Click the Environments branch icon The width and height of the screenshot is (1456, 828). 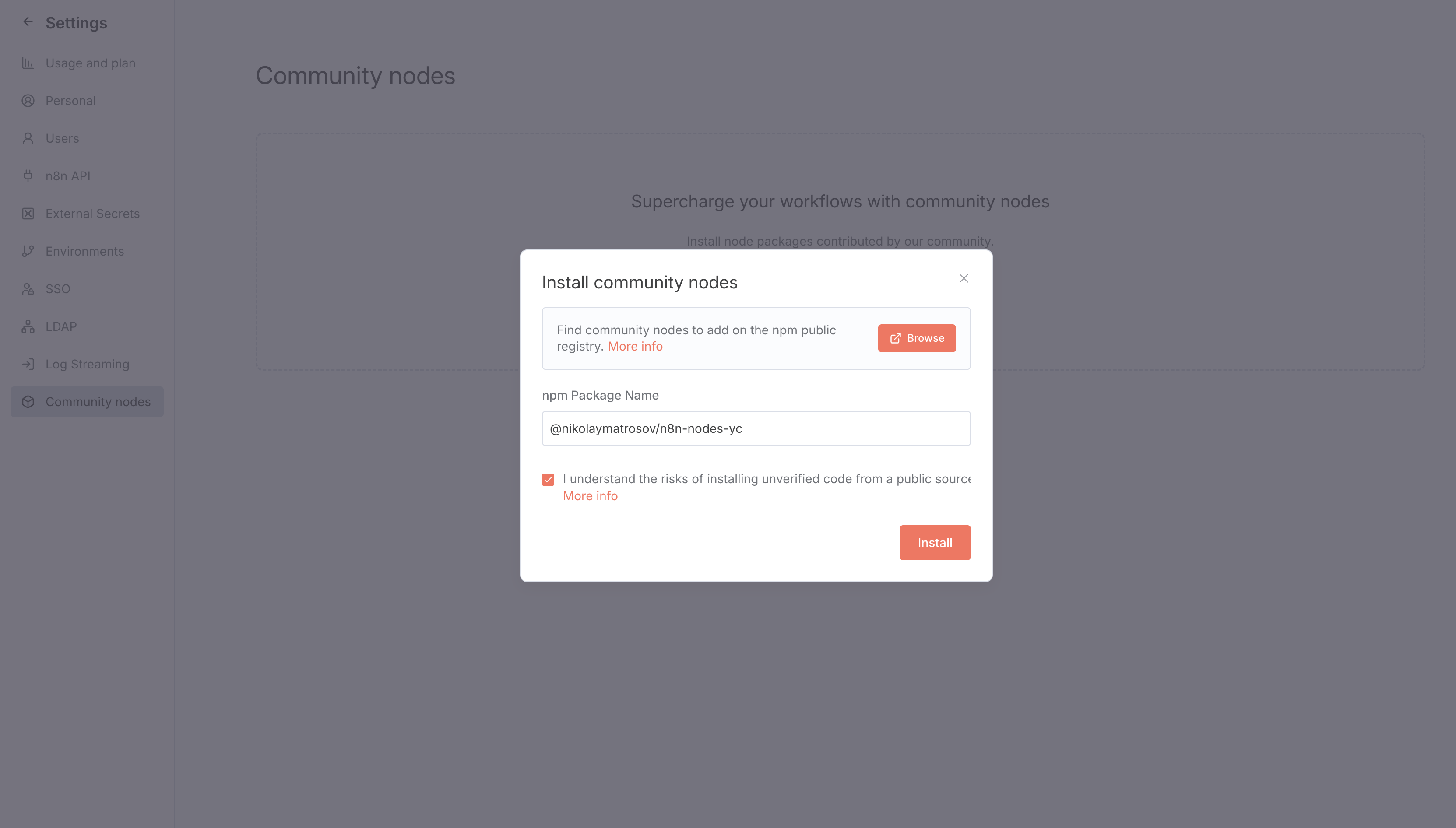click(x=28, y=251)
